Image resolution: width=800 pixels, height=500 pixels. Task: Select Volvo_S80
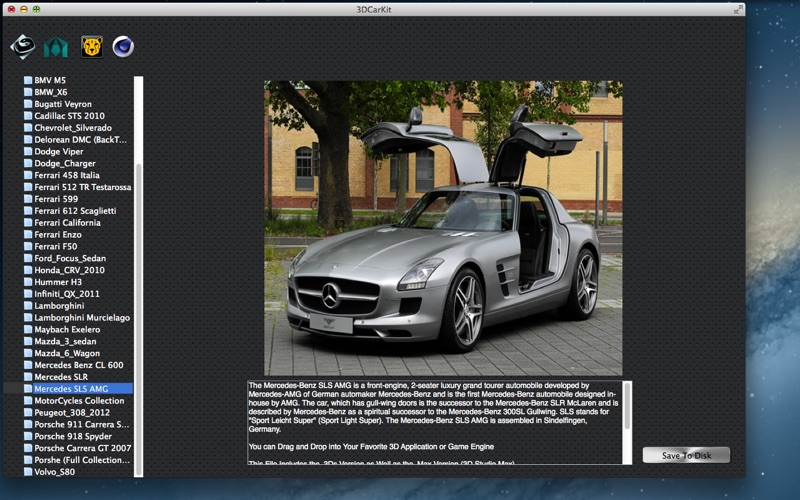(x=55, y=472)
